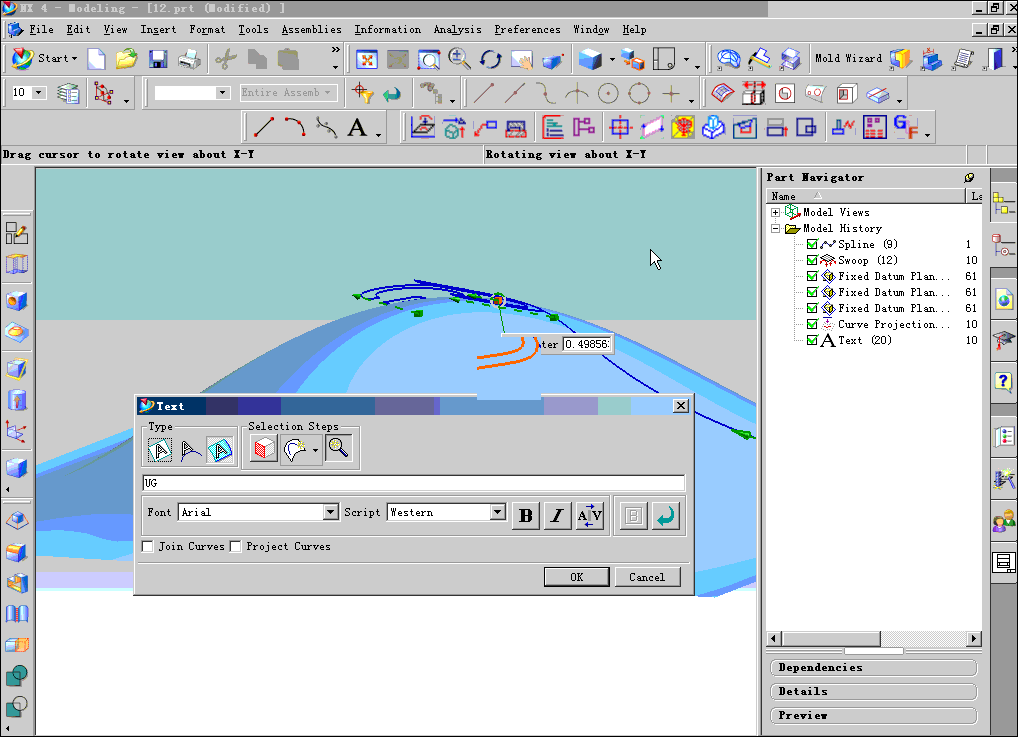Toggle italic text in the Text dialog

[556, 514]
